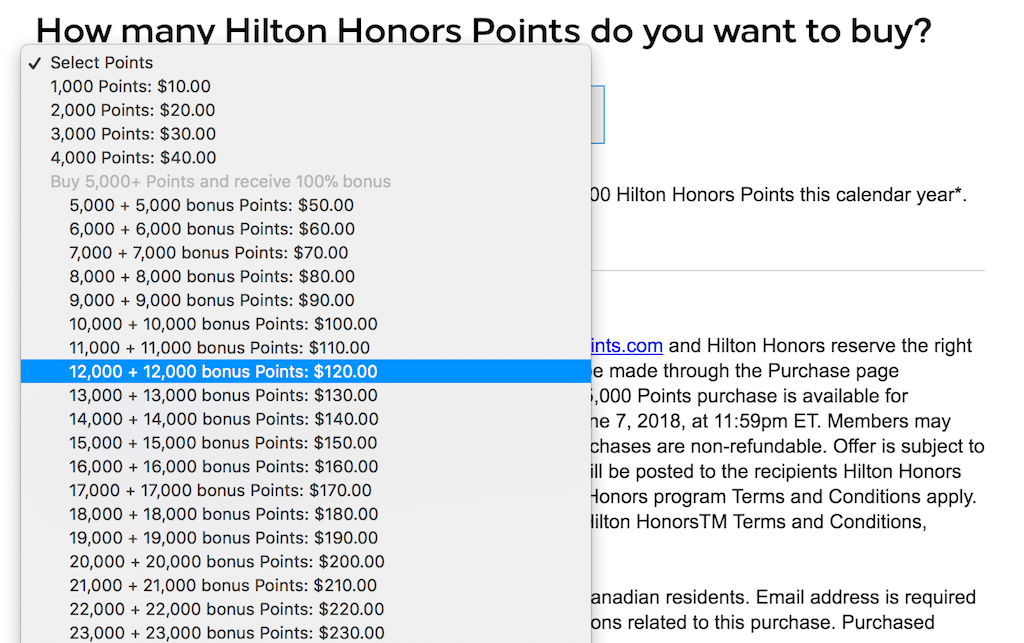Pick 13,000 + 13,000 bonus Points: $130.00
Viewport: 1024px width, 643px height.
click(x=224, y=396)
